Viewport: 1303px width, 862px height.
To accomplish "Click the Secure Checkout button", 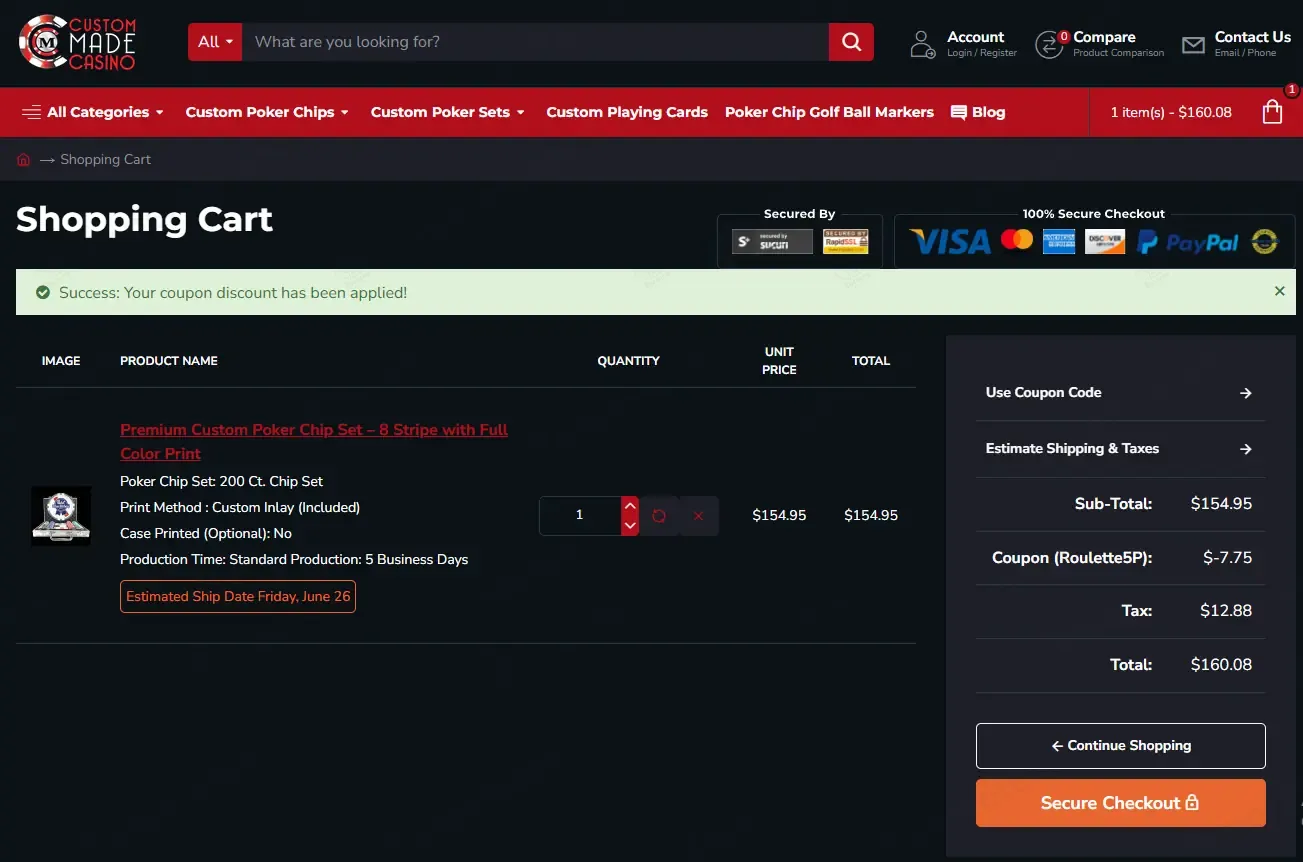I will coord(1120,803).
